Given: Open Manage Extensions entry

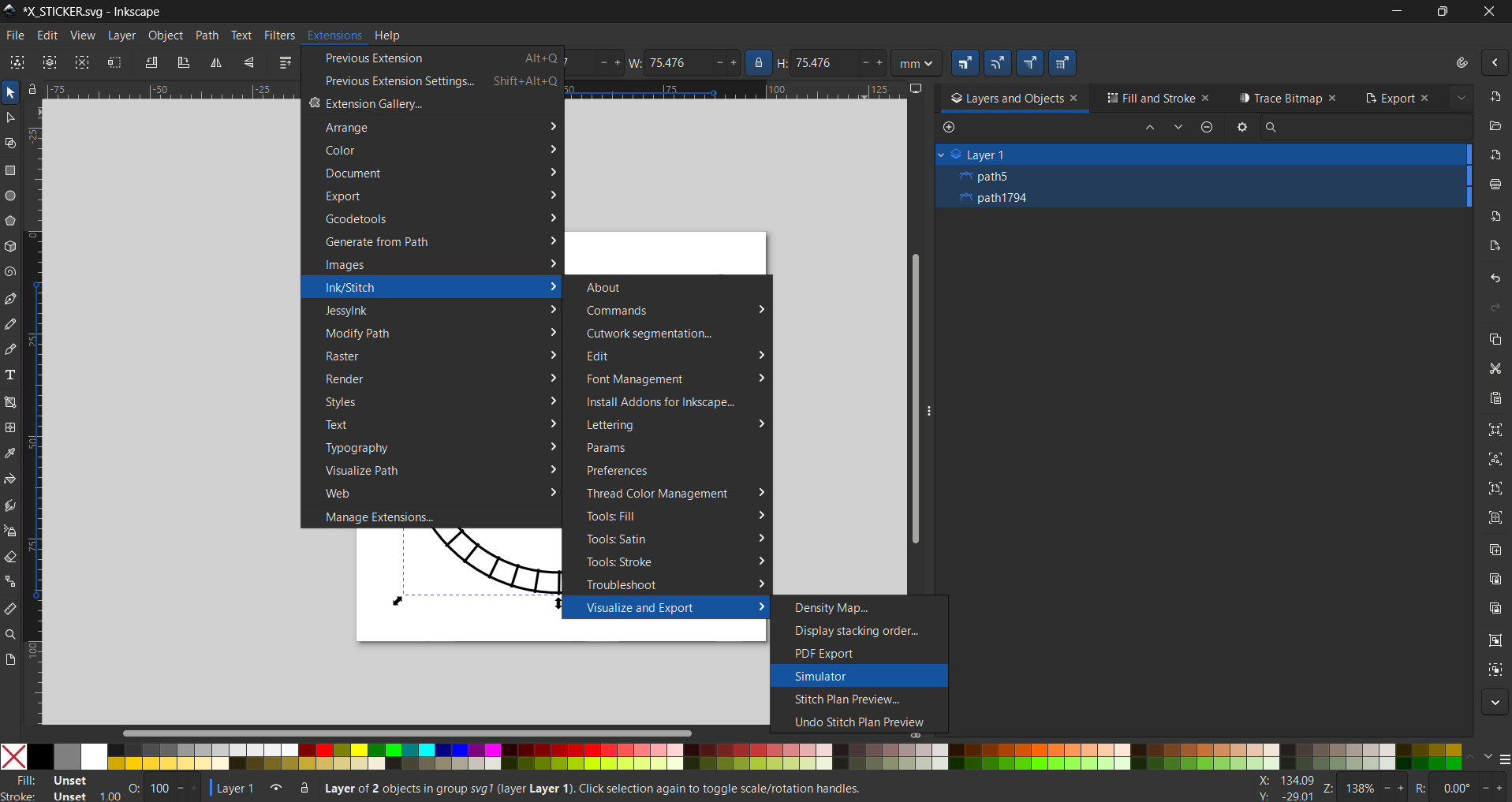Looking at the screenshot, I should click(x=432, y=517).
